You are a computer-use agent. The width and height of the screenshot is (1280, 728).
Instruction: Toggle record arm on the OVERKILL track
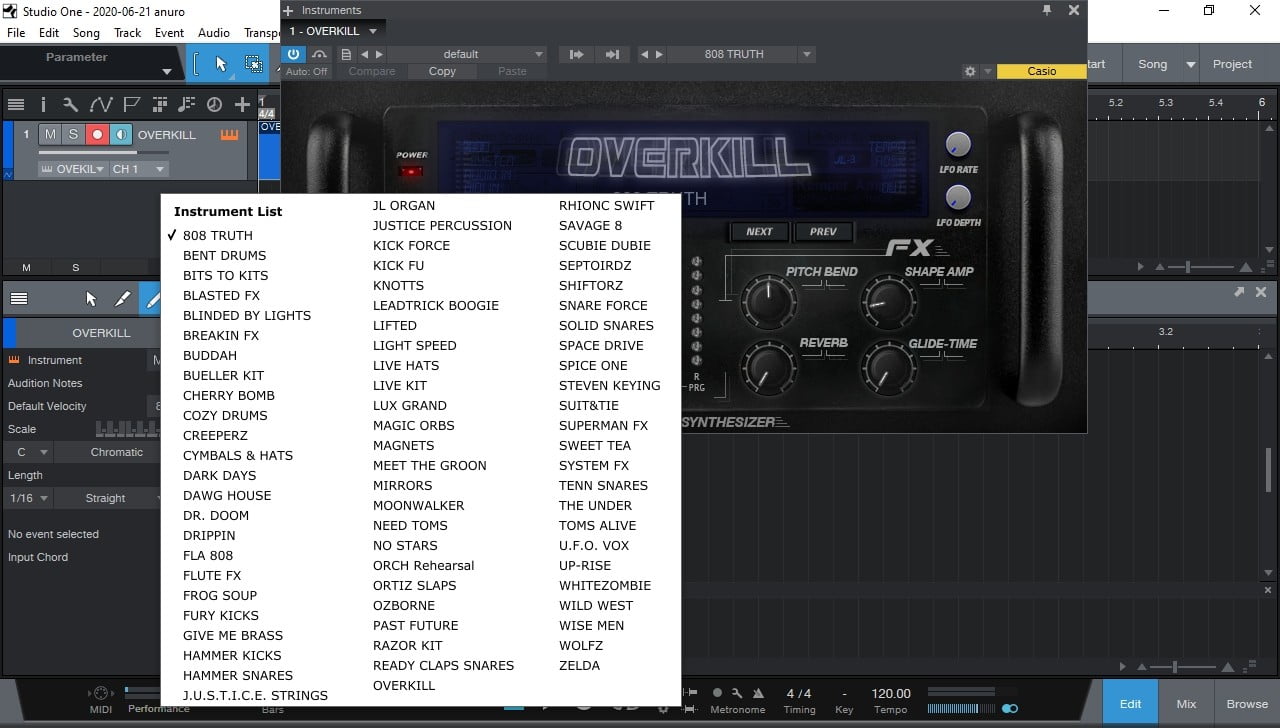coord(97,135)
